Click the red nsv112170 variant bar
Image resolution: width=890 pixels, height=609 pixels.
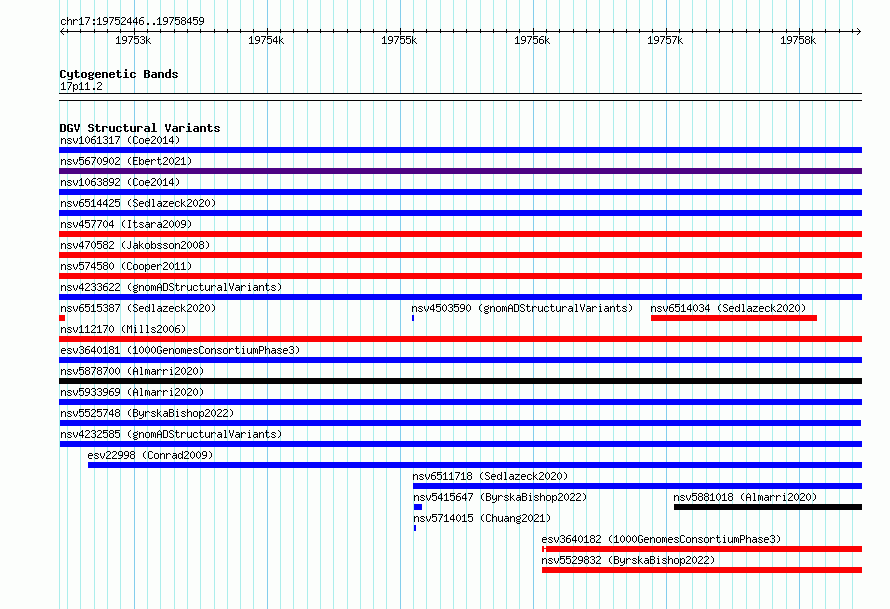pos(460,339)
